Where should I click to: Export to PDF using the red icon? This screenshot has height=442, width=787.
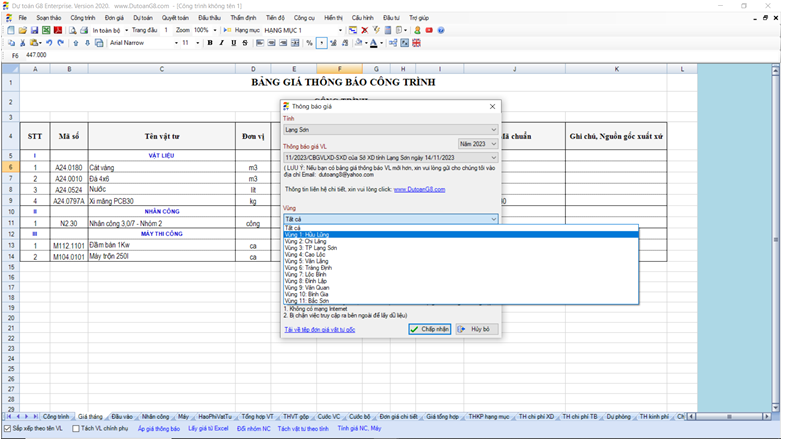tap(58, 30)
